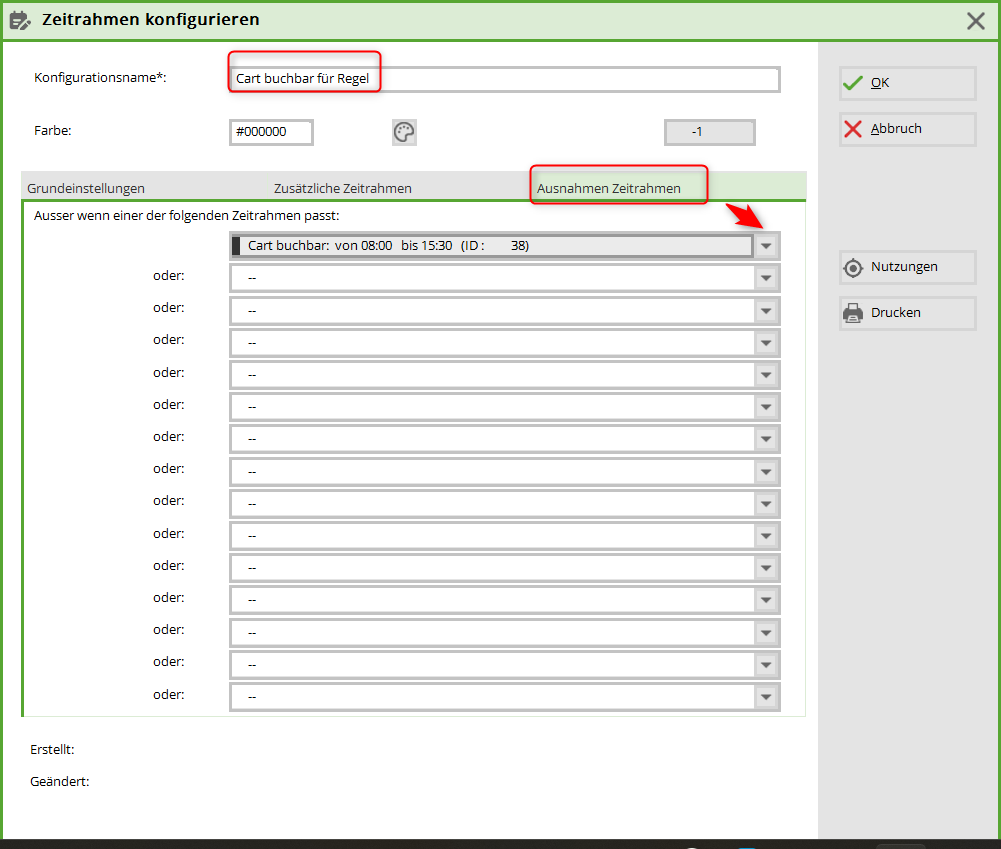This screenshot has height=849, width=1001.
Task: Print via the Drucken button
Action: point(907,313)
